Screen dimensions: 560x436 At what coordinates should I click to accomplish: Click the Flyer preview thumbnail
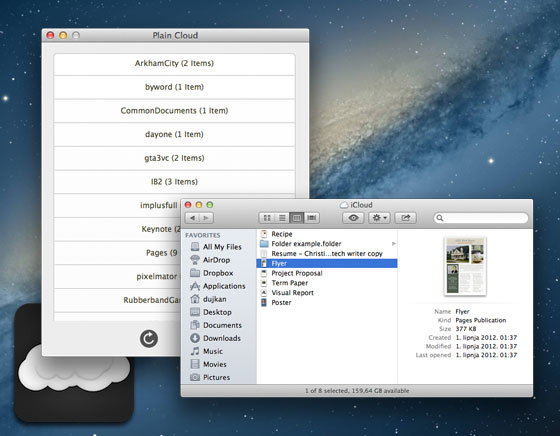(x=465, y=266)
